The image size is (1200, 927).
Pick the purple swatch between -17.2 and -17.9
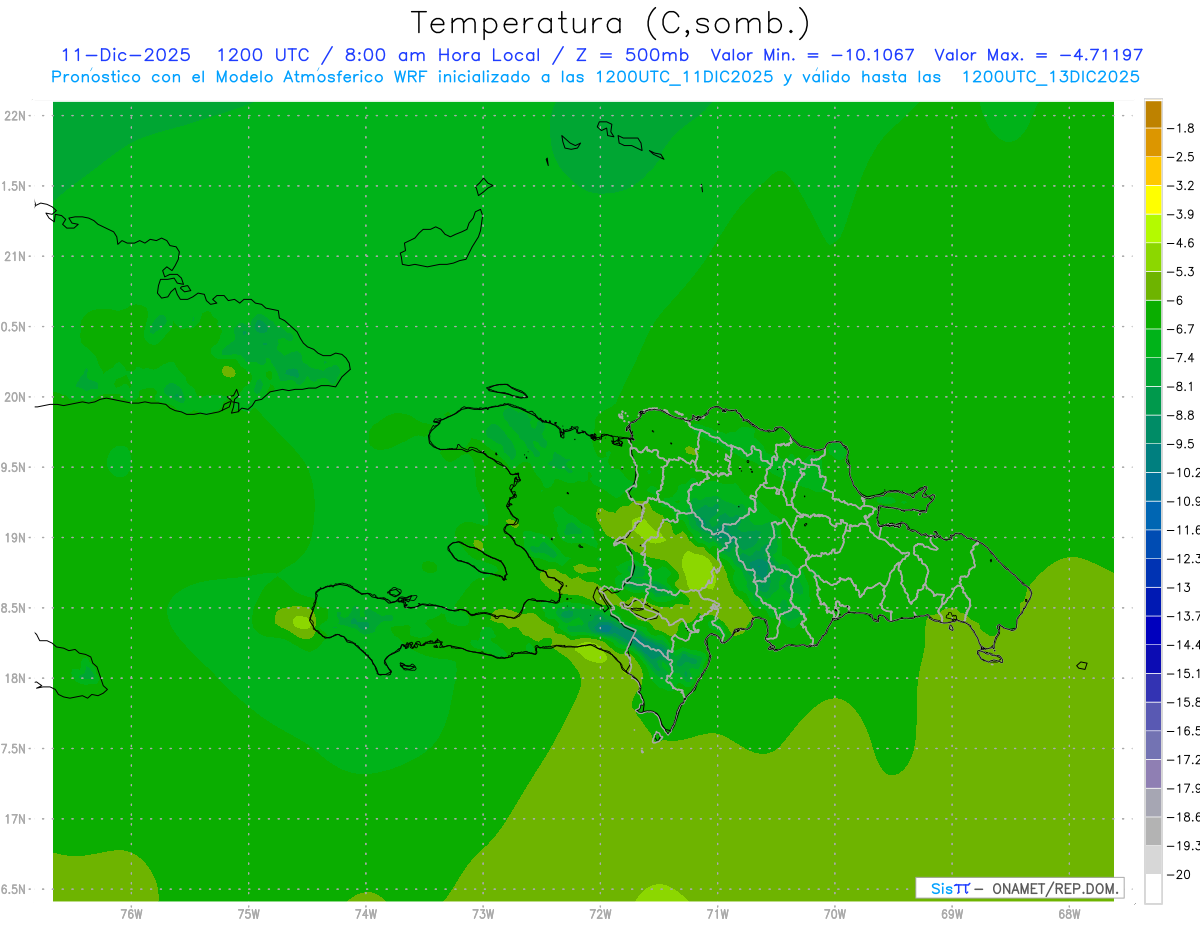(1153, 774)
